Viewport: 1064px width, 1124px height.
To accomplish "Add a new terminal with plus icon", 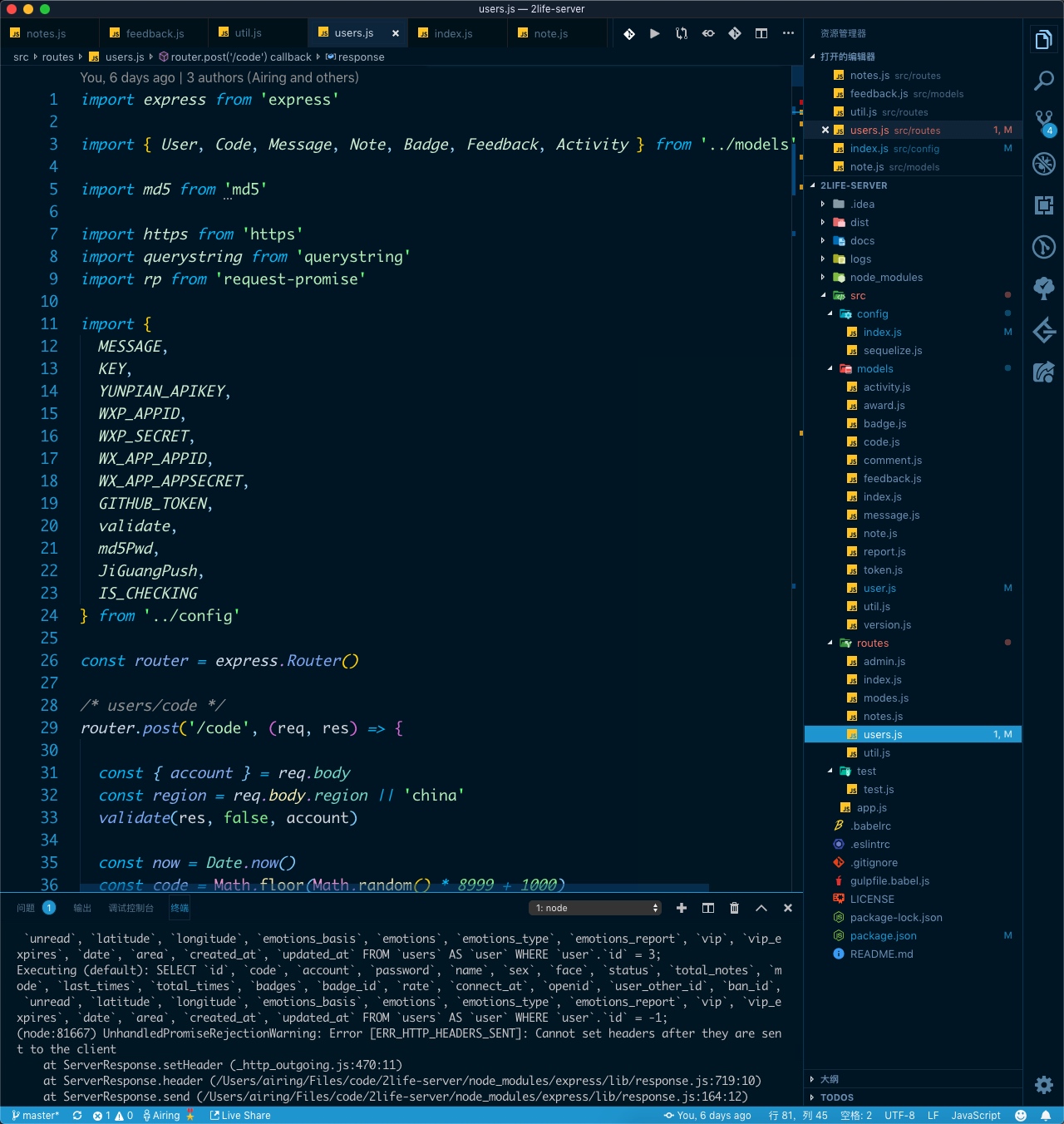I will [682, 908].
